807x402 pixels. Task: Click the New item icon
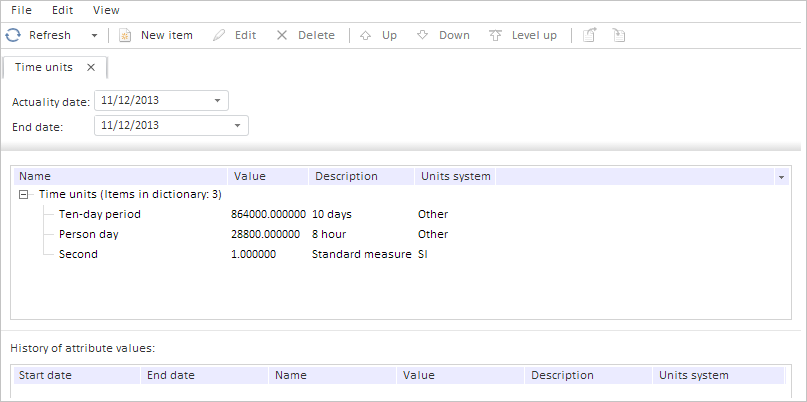(126, 35)
